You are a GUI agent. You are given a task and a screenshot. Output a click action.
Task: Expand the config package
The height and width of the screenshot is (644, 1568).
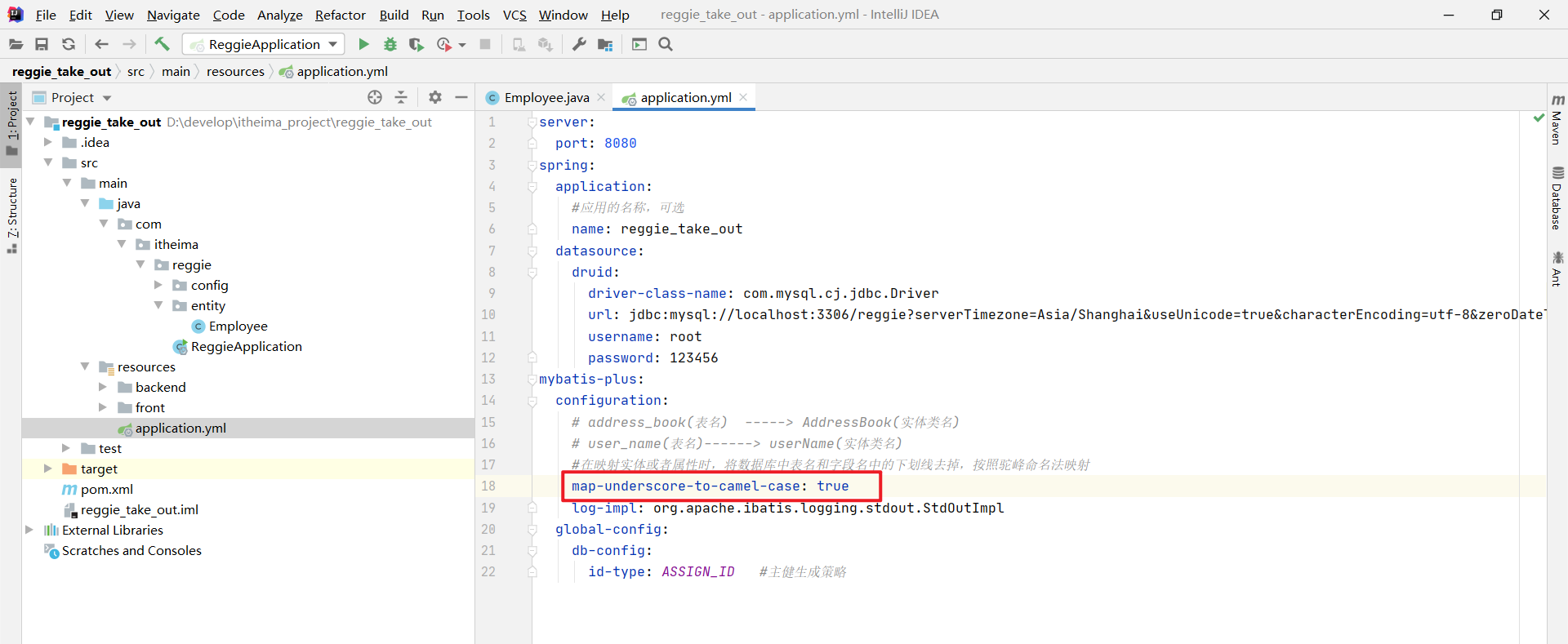pyautogui.click(x=158, y=285)
